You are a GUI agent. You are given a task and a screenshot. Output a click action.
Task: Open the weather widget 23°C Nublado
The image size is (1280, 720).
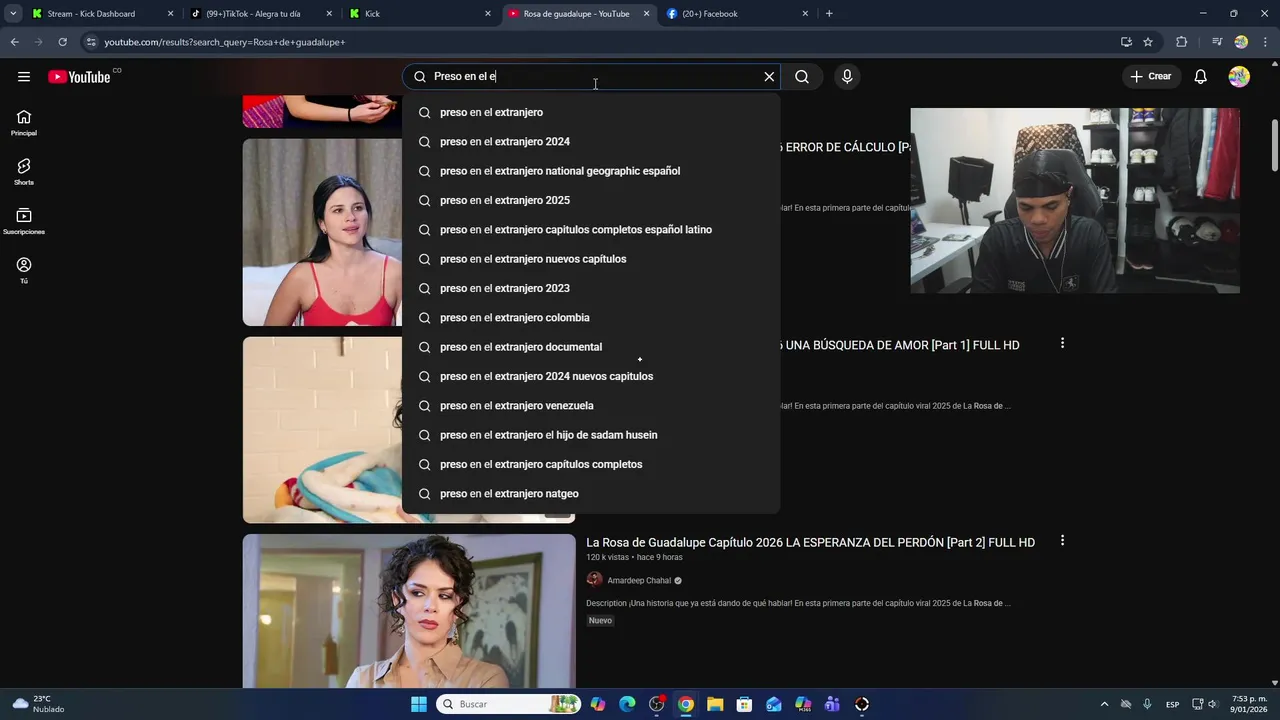[x=38, y=704]
